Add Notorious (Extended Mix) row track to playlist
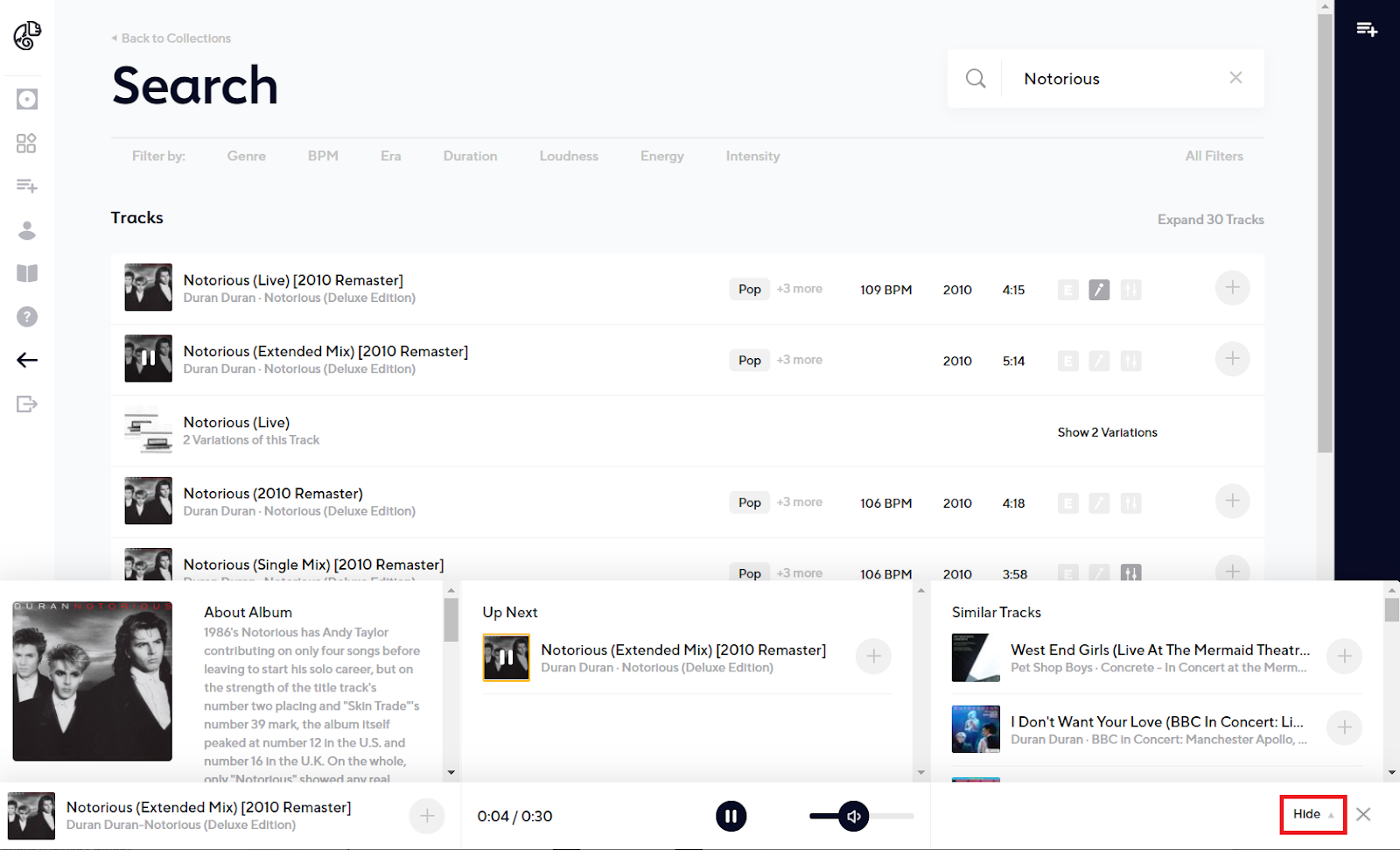 pyautogui.click(x=1232, y=359)
